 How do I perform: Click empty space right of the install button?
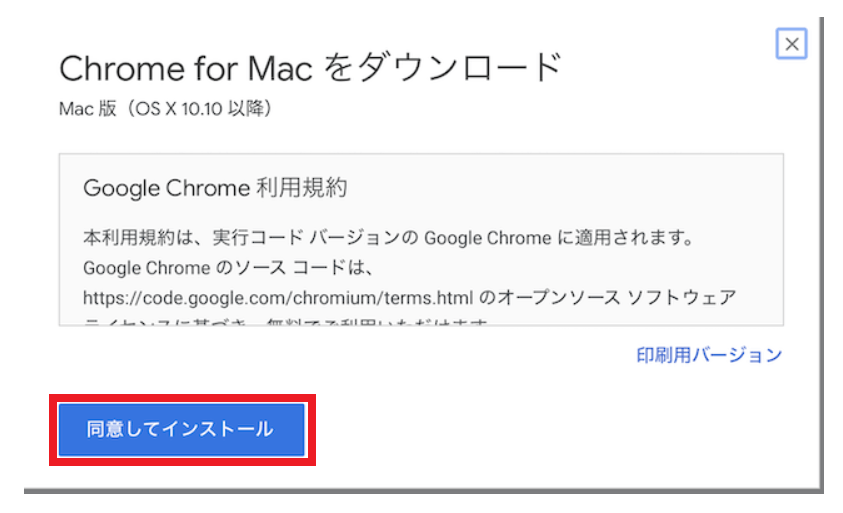(550, 430)
